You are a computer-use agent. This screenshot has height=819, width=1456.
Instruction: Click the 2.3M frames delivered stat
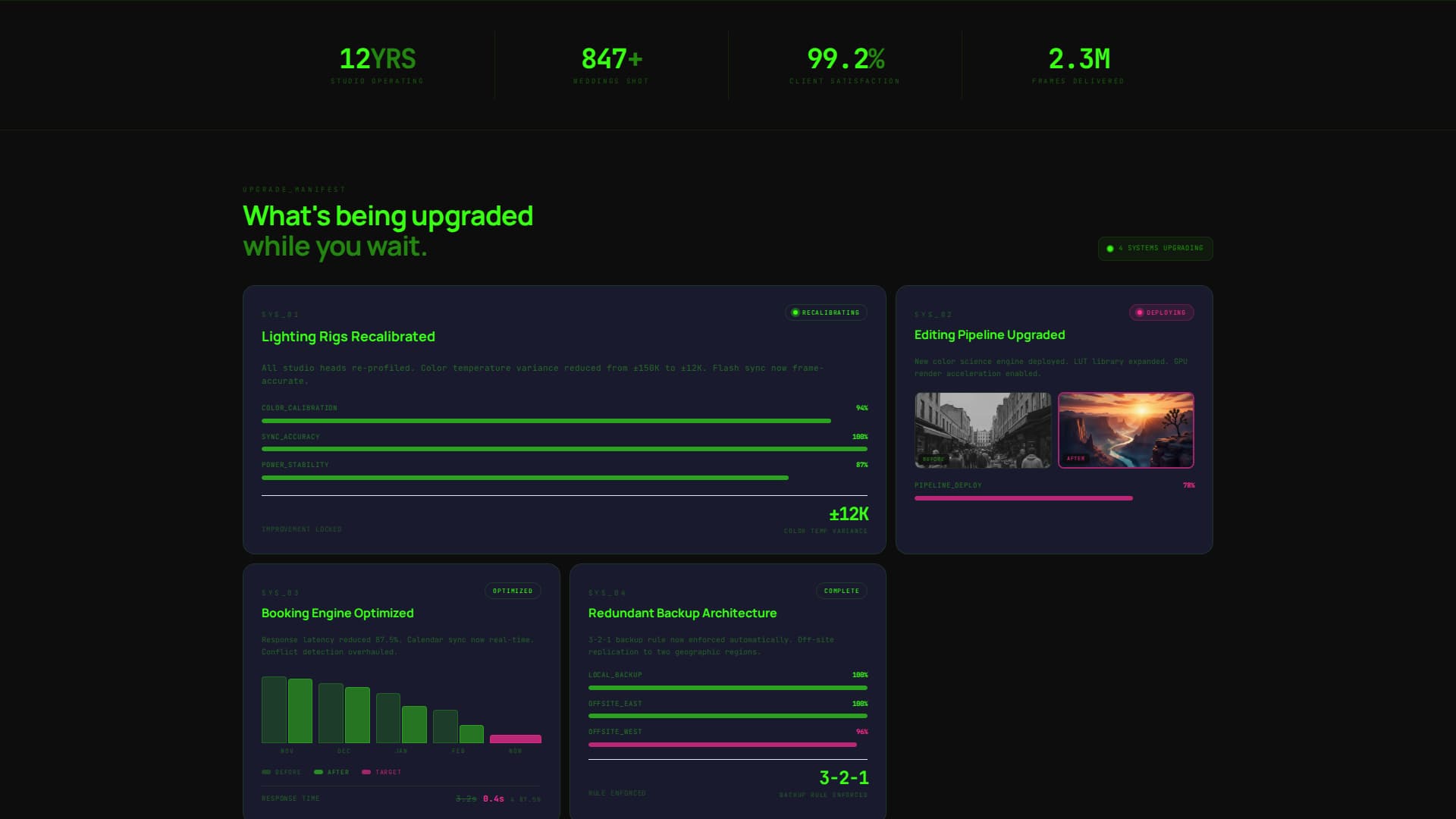[1078, 64]
